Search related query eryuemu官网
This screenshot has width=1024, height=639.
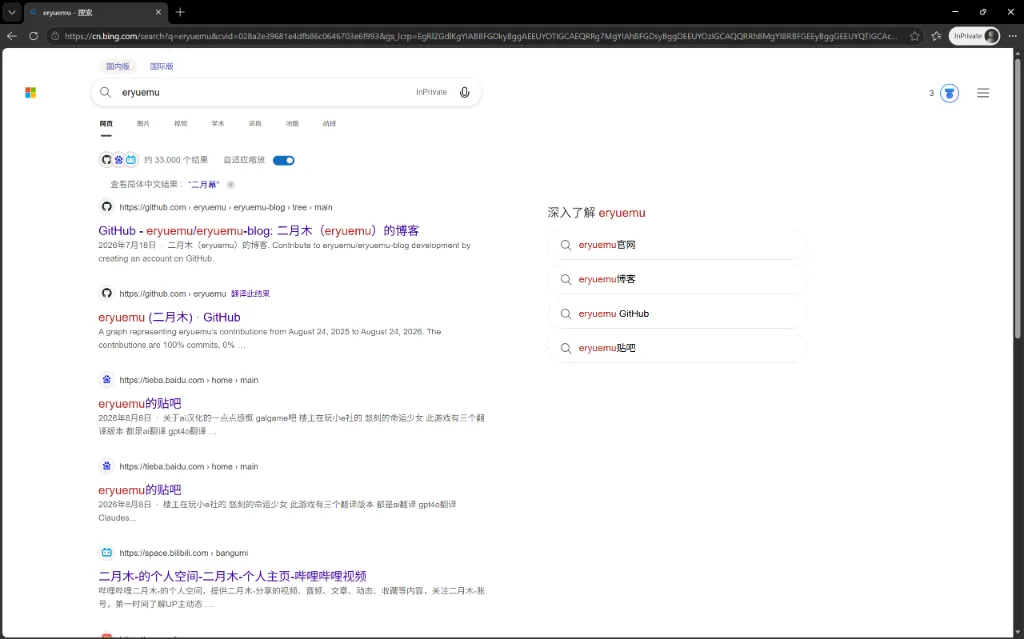[677, 245]
